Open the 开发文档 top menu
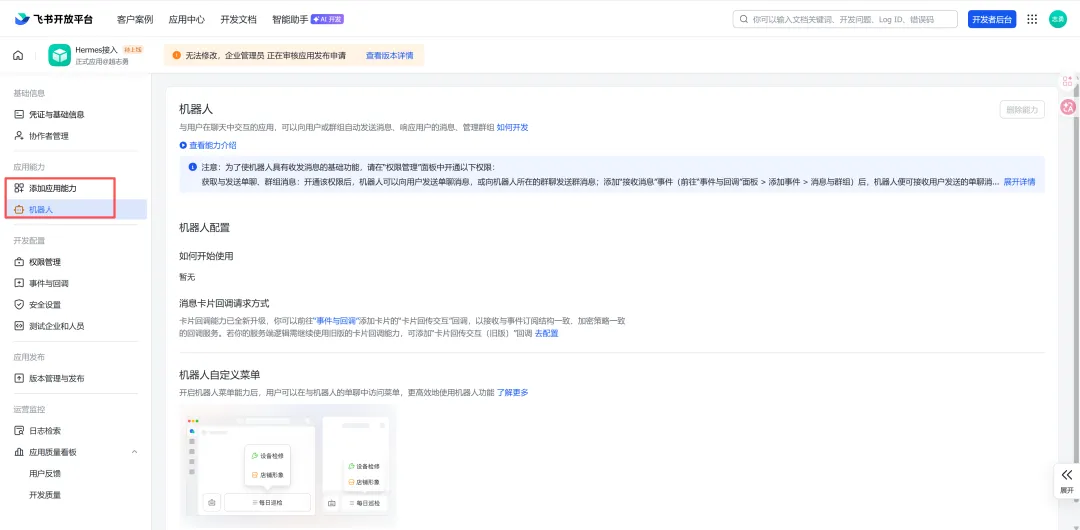Screen dimensions: 1080x530 [x=238, y=19]
